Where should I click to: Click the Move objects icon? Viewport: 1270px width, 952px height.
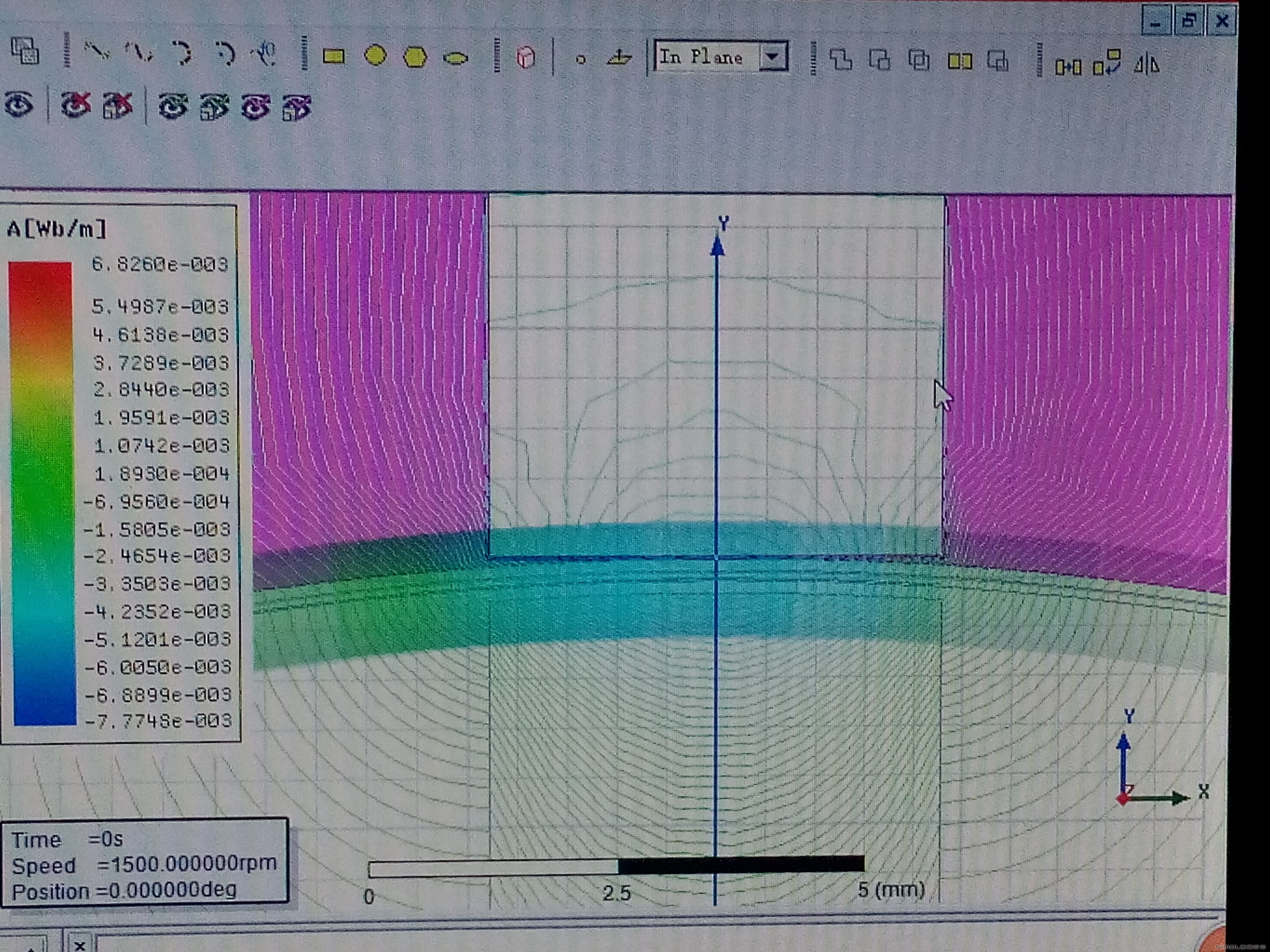point(1068,67)
